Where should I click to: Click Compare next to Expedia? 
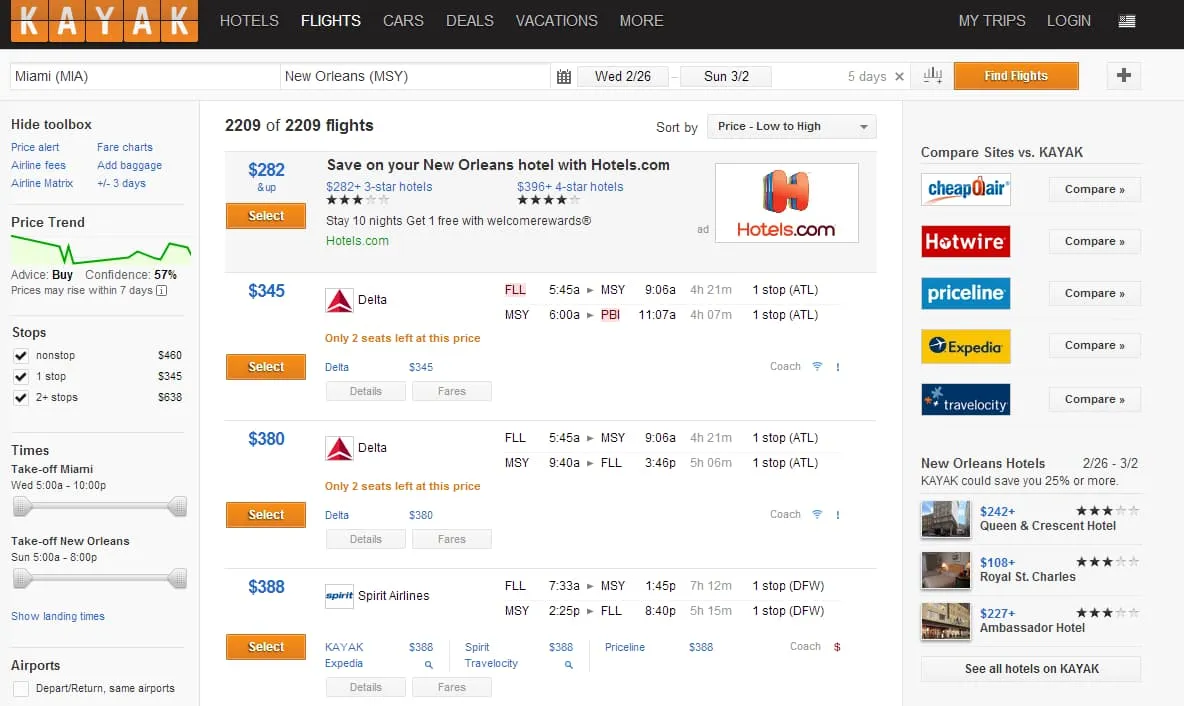[x=1094, y=345]
